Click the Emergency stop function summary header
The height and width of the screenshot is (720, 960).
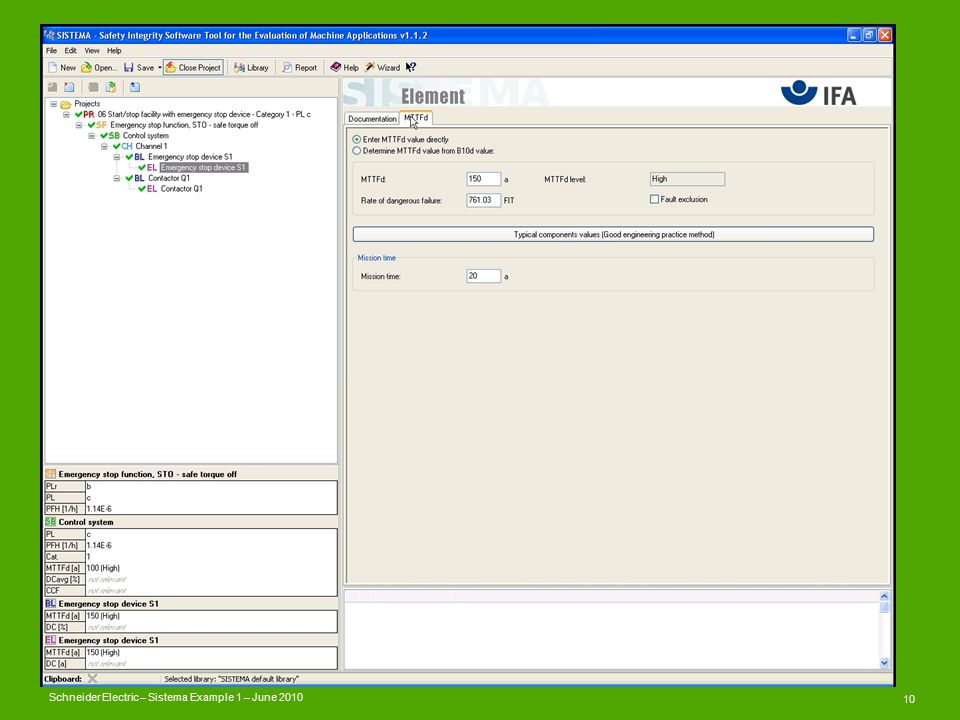pos(148,474)
